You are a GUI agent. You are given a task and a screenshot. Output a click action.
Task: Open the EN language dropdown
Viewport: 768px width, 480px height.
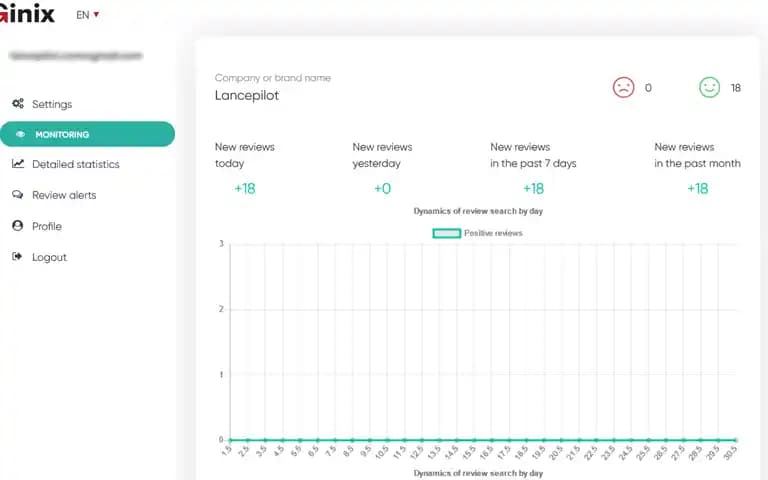[88, 15]
